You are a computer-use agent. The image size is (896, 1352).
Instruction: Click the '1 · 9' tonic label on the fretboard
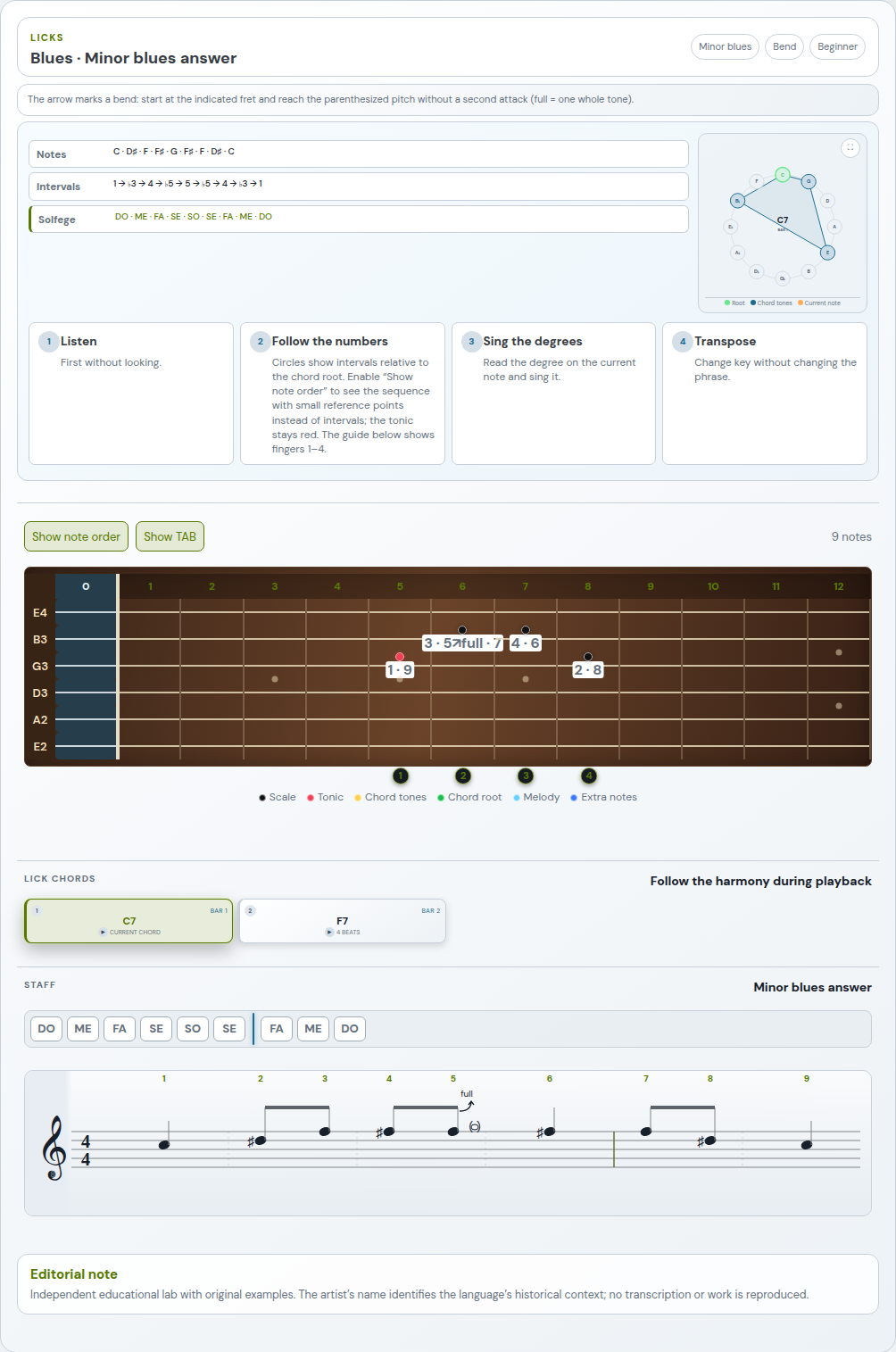[400, 669]
